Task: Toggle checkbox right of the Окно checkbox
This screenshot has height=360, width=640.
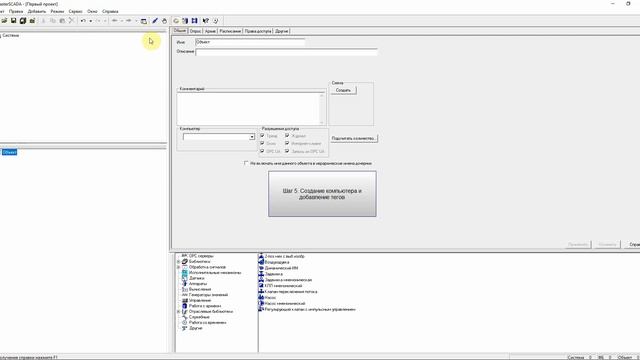Action: point(287,143)
